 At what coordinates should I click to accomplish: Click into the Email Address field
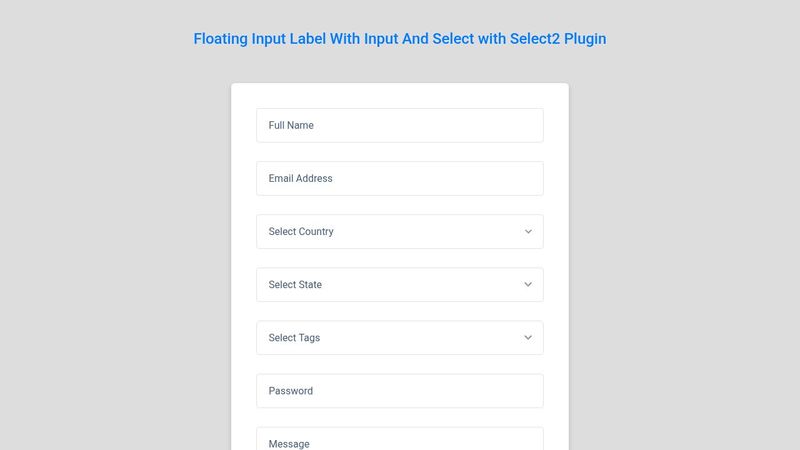click(400, 179)
